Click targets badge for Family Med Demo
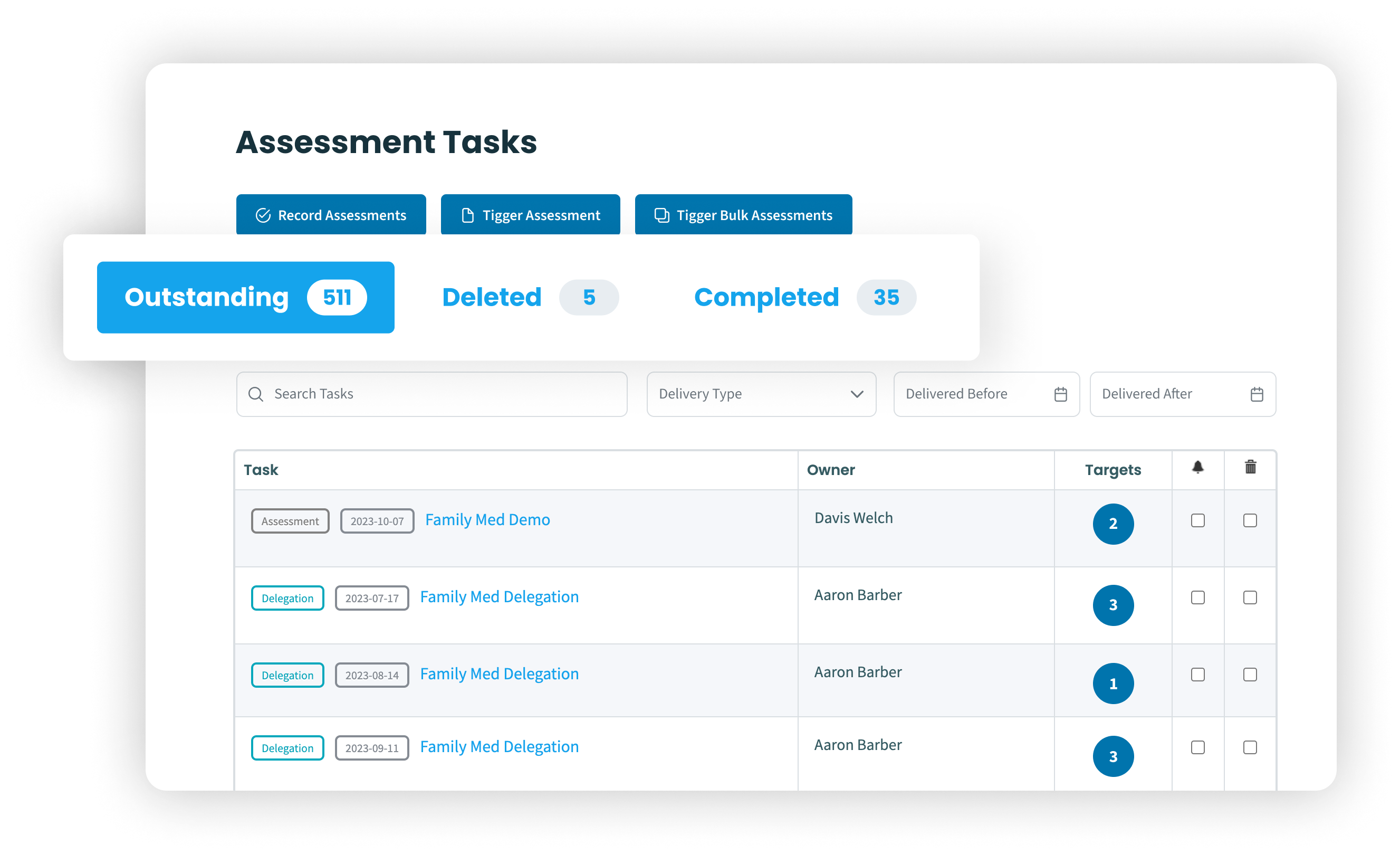The image size is (1400, 854). pos(1113,524)
